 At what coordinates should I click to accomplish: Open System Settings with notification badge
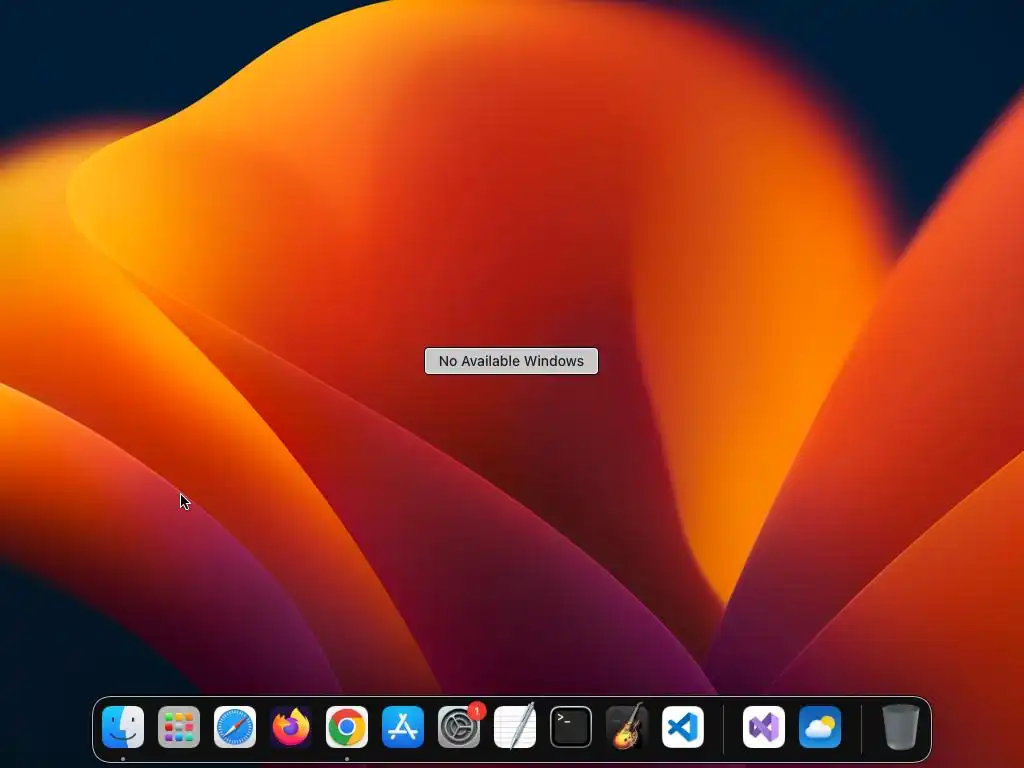tap(459, 727)
